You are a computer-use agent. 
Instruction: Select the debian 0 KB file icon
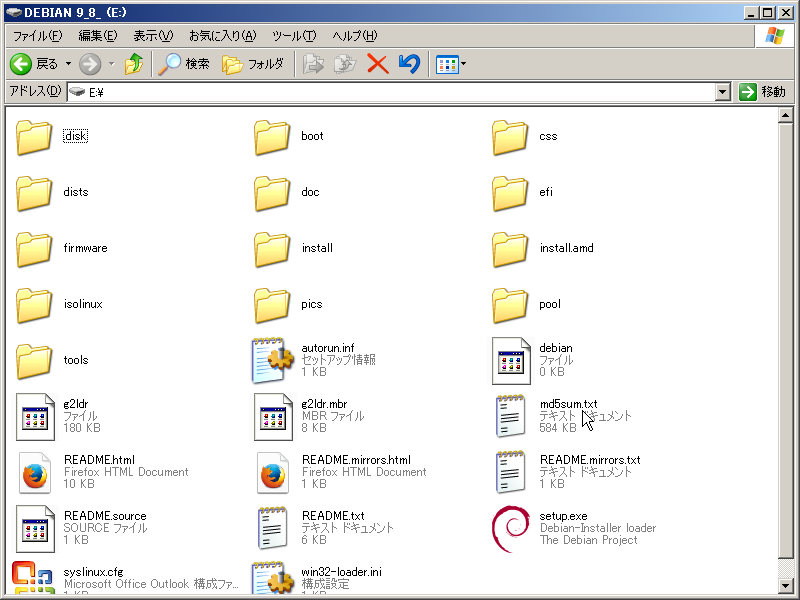click(x=511, y=361)
